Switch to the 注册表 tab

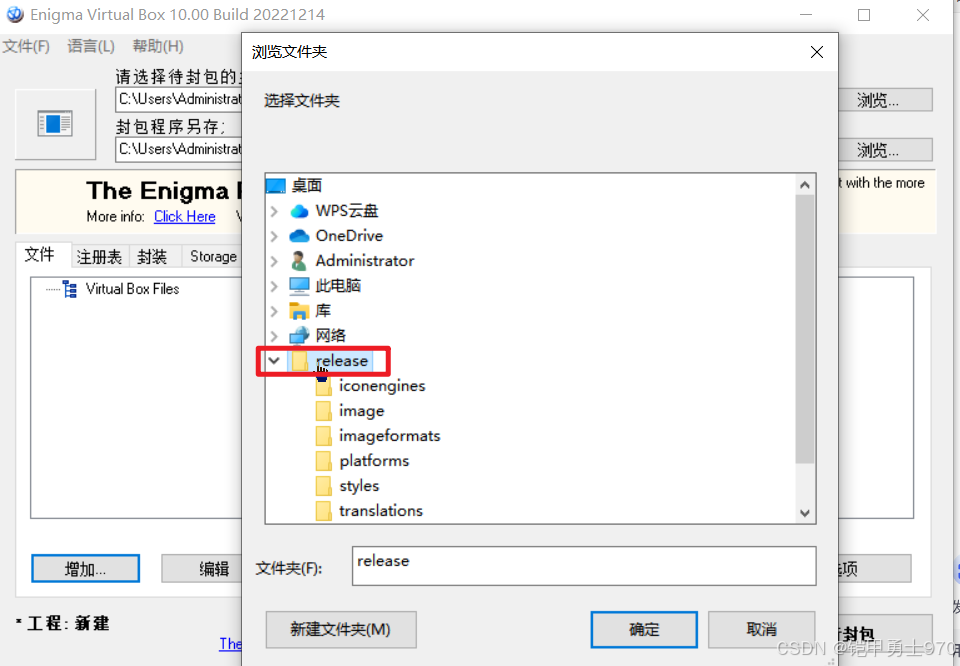(x=100, y=256)
